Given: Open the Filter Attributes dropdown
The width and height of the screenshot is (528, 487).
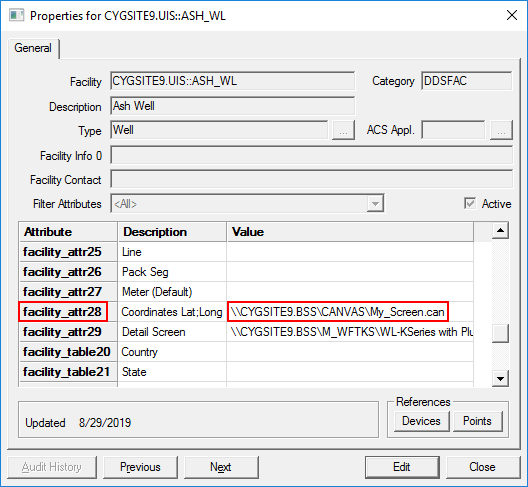Looking at the screenshot, I should [375, 203].
